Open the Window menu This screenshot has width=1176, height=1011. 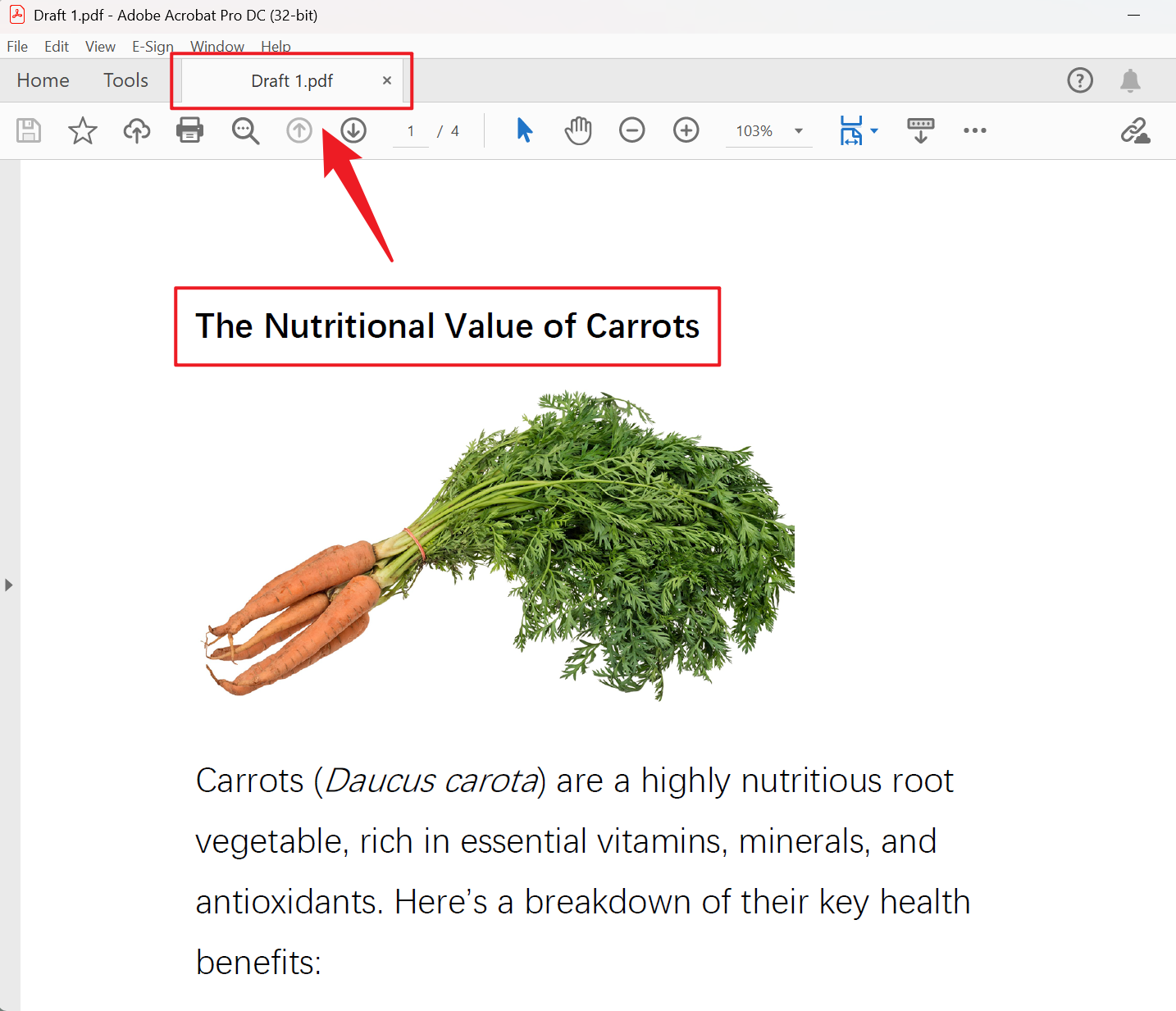217,47
